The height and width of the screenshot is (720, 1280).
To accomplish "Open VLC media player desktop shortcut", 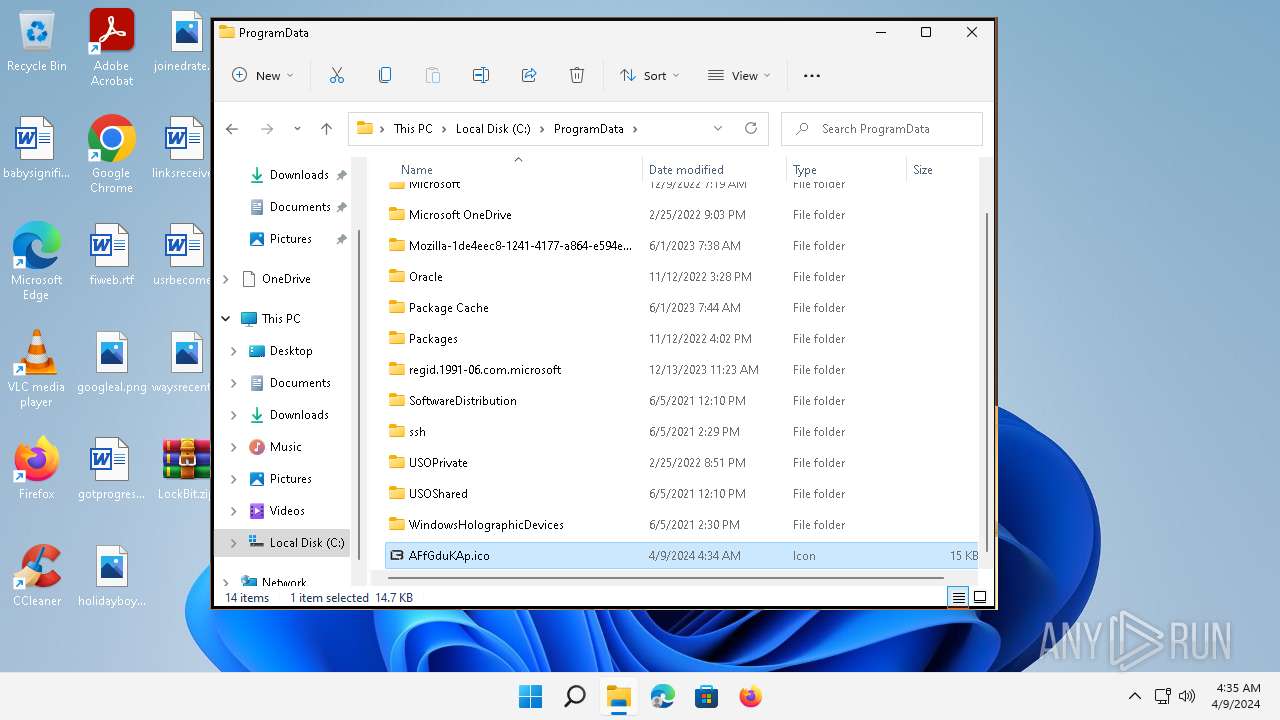I will click(x=36, y=368).
